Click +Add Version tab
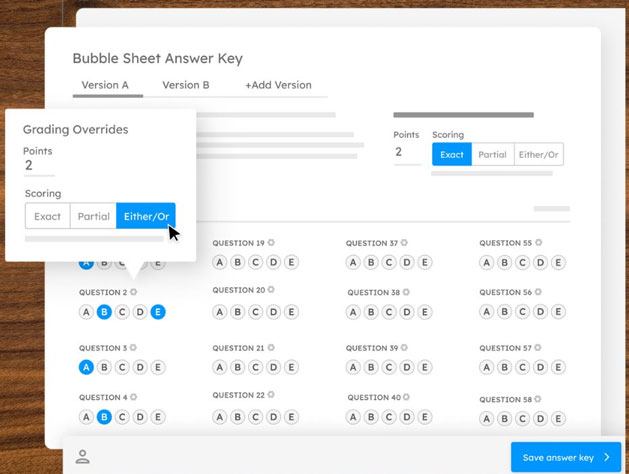Image resolution: width=629 pixels, height=474 pixels. click(x=278, y=85)
